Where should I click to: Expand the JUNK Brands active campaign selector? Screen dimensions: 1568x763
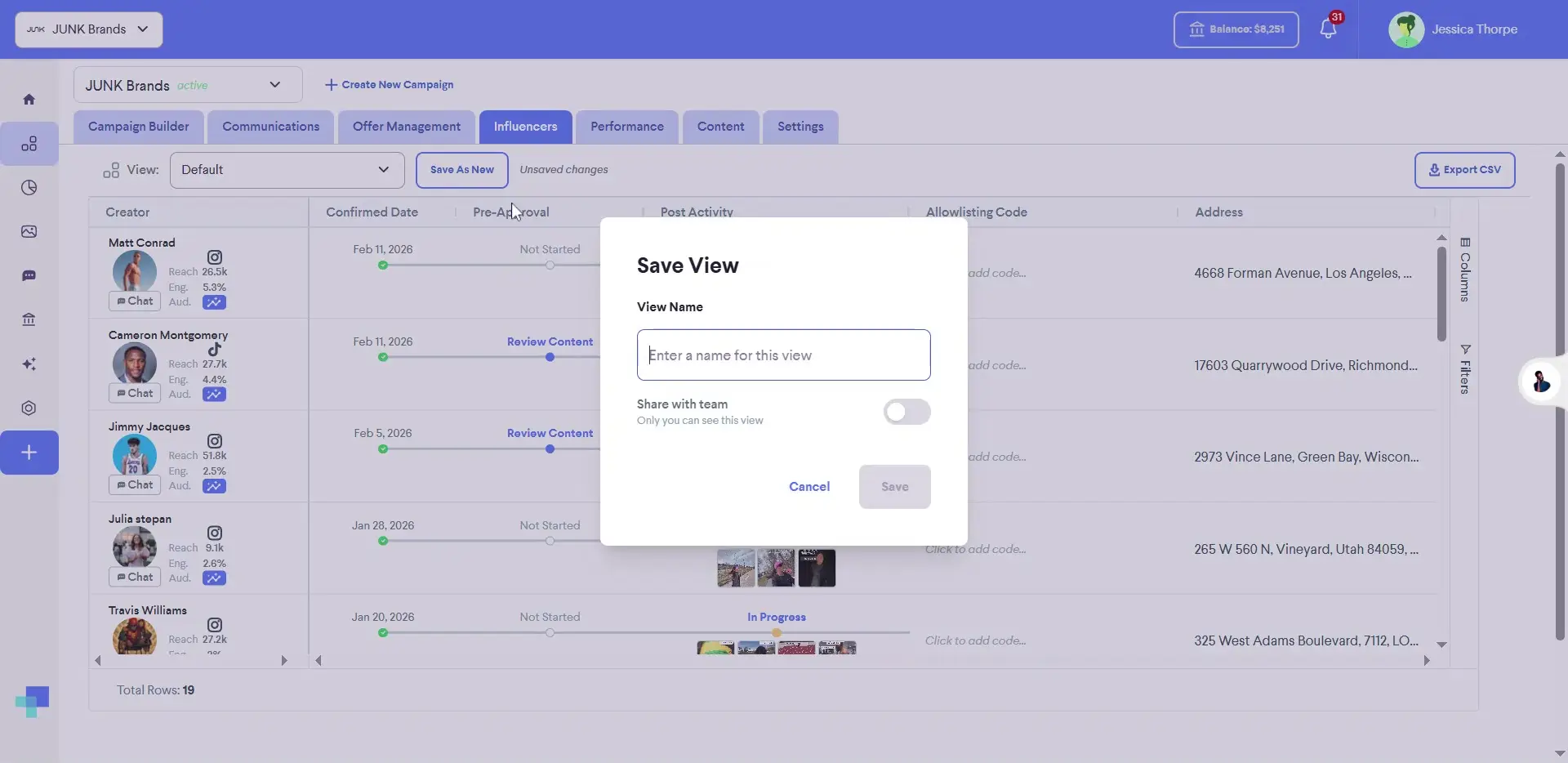[x=188, y=85]
